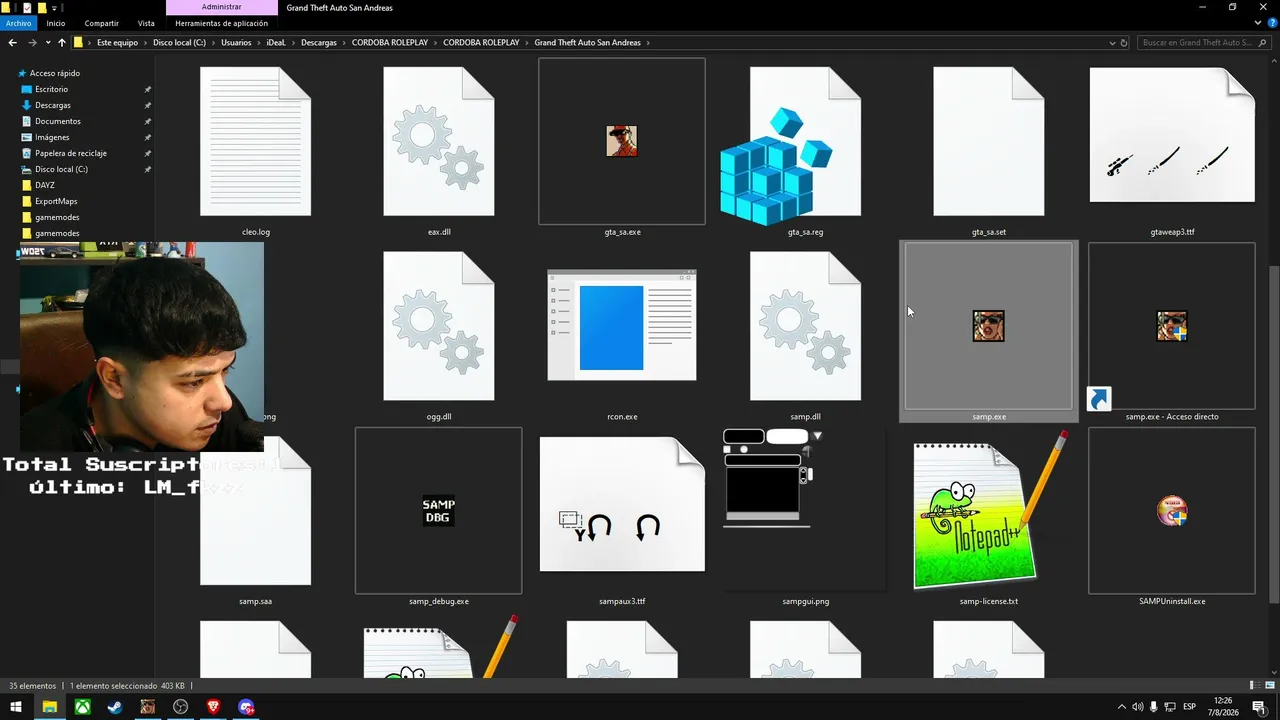Select the rcon.exe application icon
Viewport: 1280px width, 720px height.
(622, 326)
